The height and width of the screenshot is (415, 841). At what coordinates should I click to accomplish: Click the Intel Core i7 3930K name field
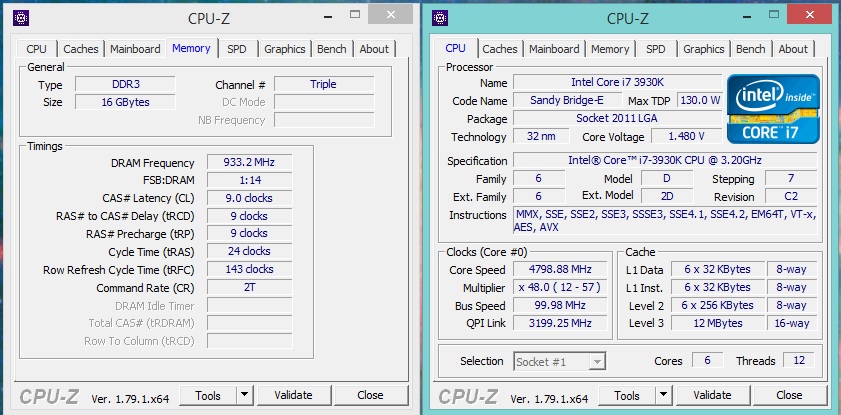pyautogui.click(x=617, y=83)
